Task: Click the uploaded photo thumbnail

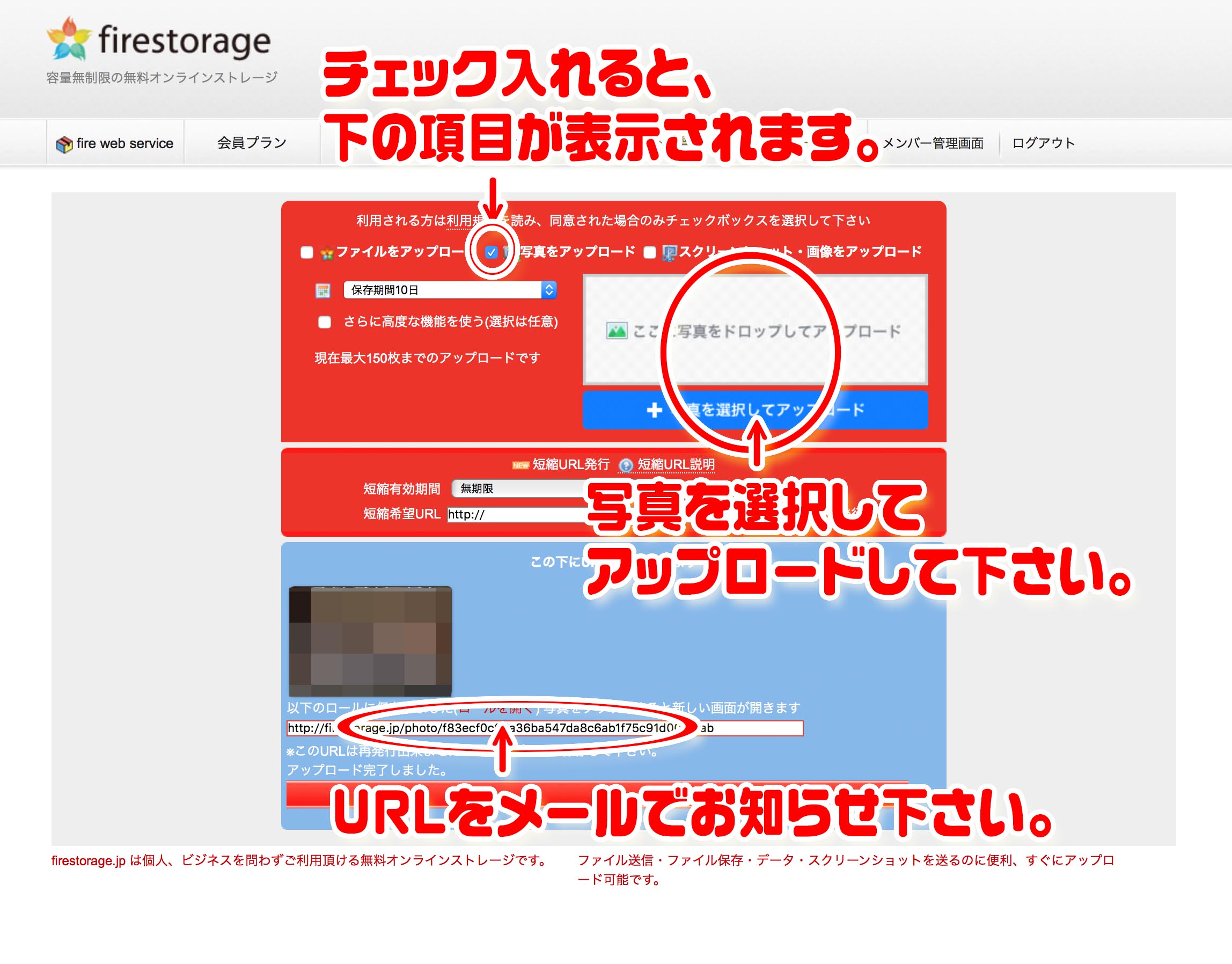Action: pos(370,642)
